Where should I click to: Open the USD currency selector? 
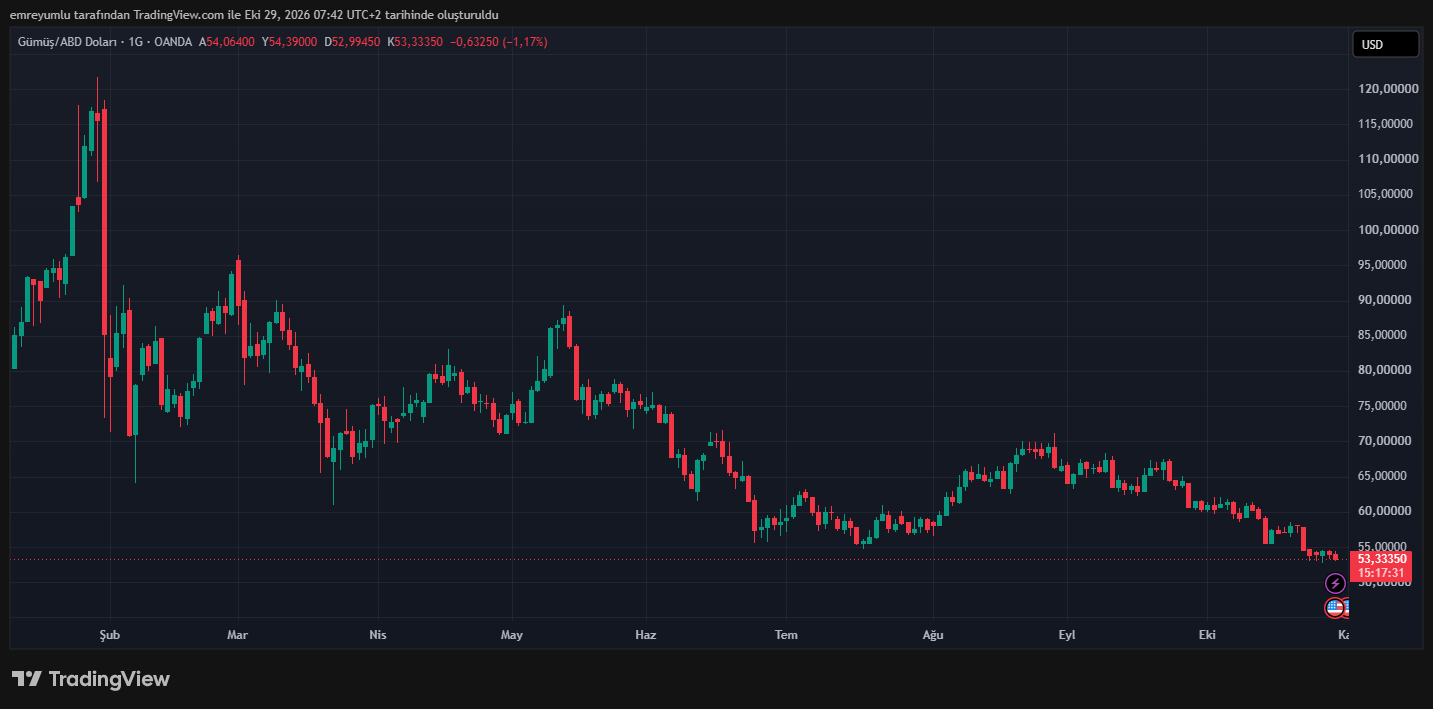click(1385, 44)
